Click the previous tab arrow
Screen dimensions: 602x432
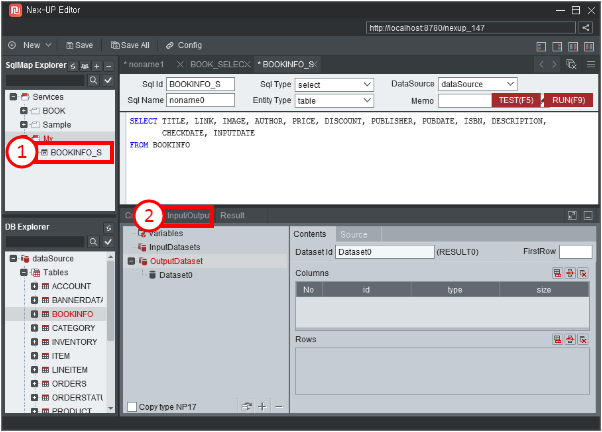click(541, 65)
